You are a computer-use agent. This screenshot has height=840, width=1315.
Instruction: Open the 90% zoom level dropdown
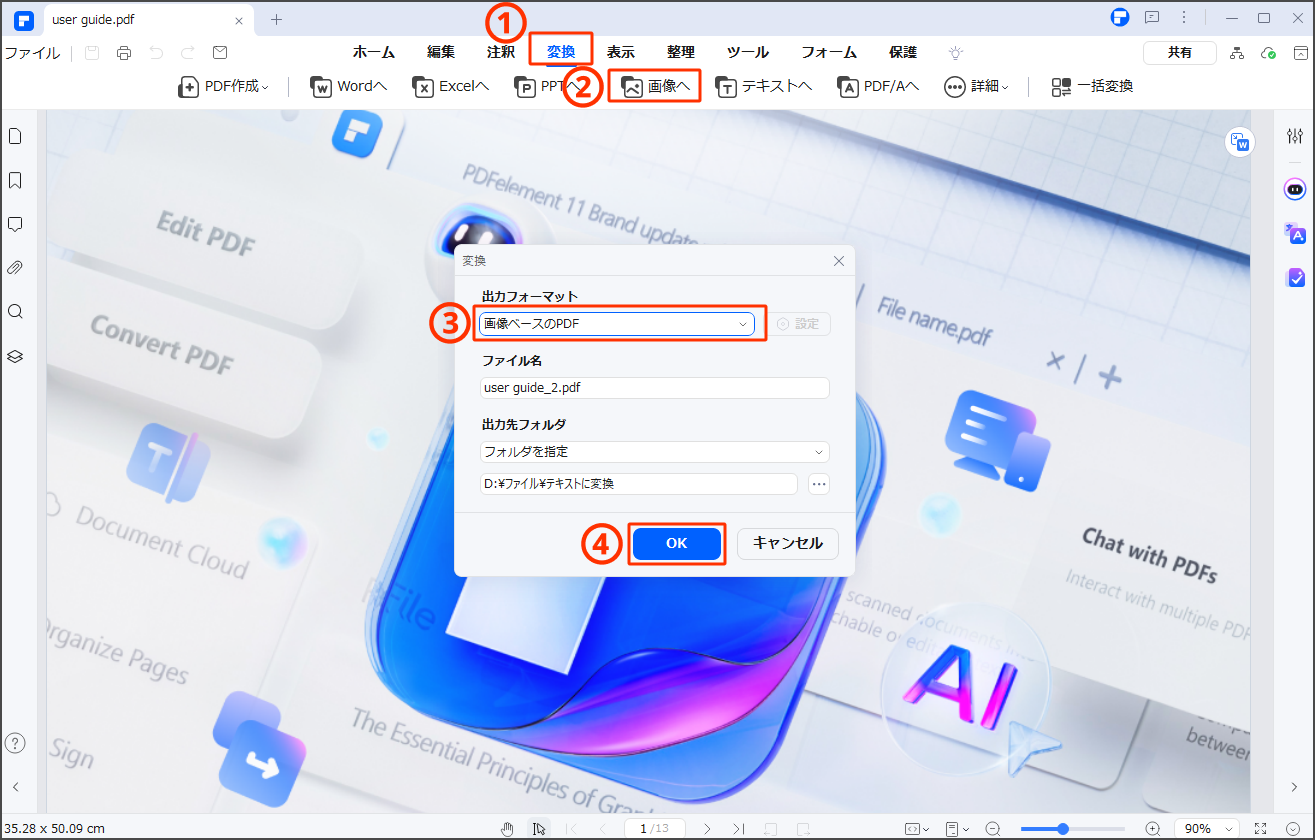point(1207,829)
